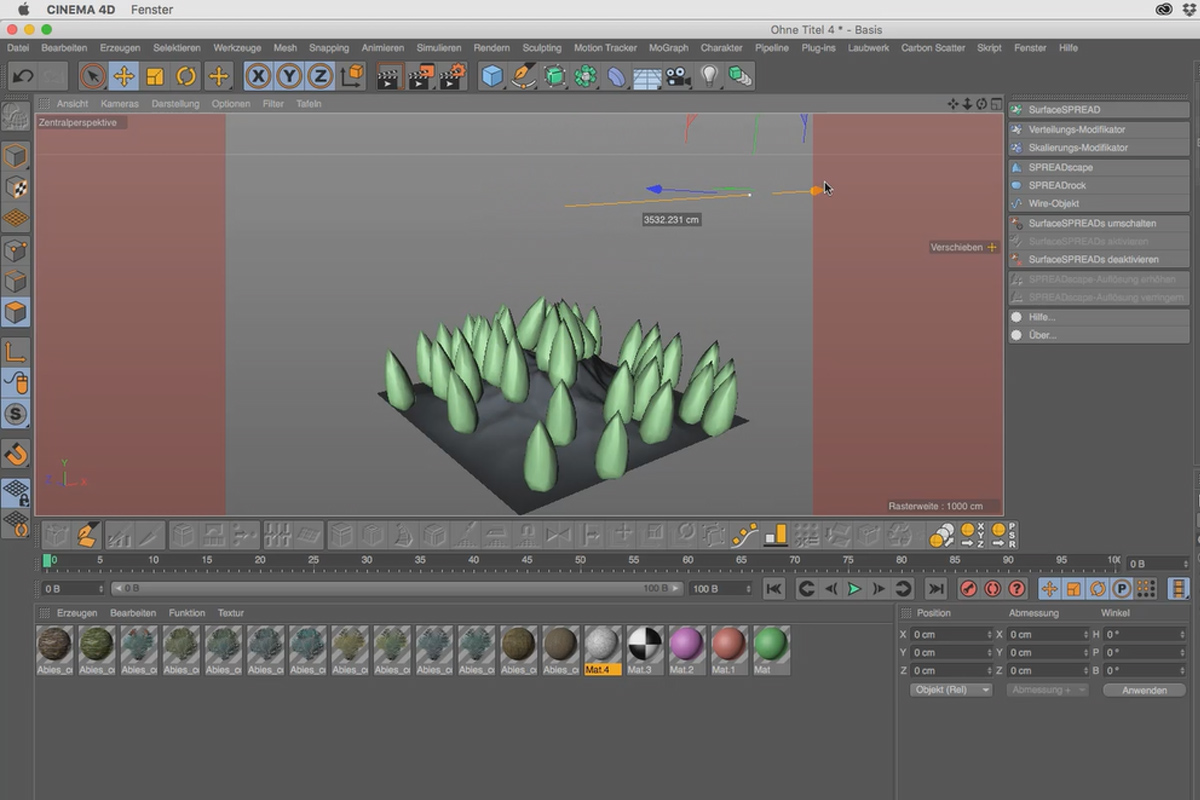This screenshot has height=800, width=1200.
Task: Add a cube primitive object
Action: pos(492,76)
